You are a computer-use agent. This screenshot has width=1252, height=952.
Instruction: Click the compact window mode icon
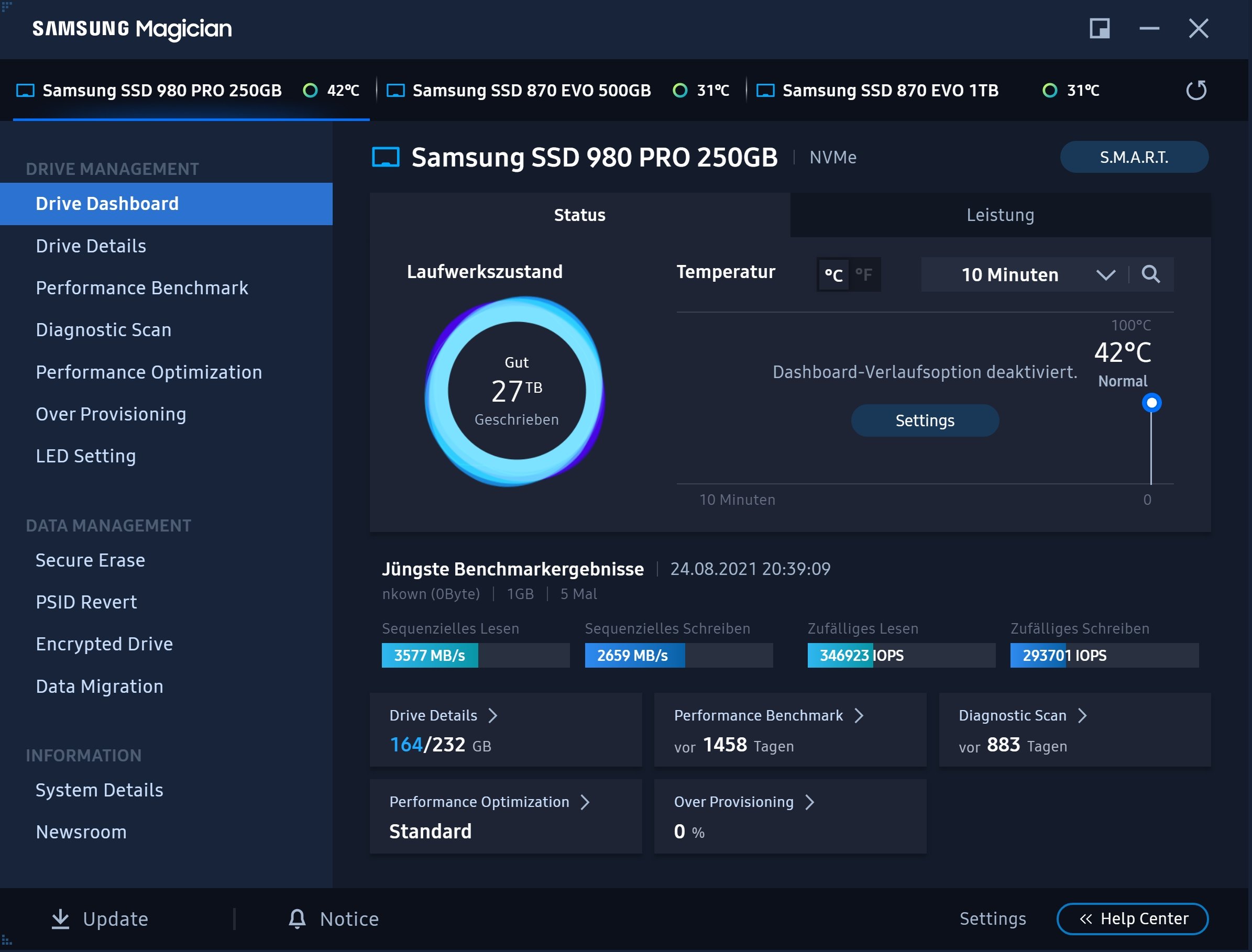[1099, 28]
